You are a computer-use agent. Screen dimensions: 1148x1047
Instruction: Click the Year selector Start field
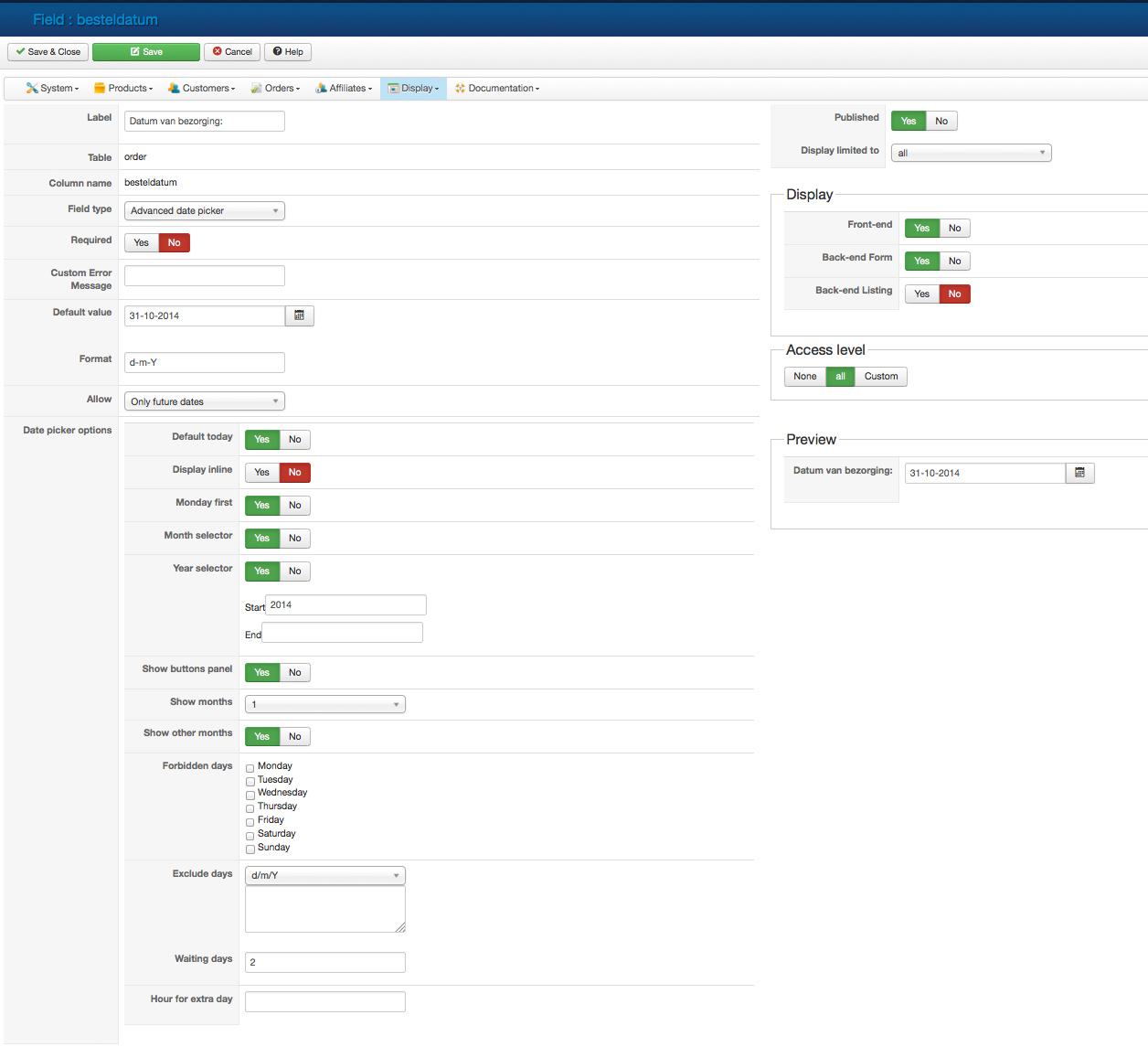tap(345, 604)
